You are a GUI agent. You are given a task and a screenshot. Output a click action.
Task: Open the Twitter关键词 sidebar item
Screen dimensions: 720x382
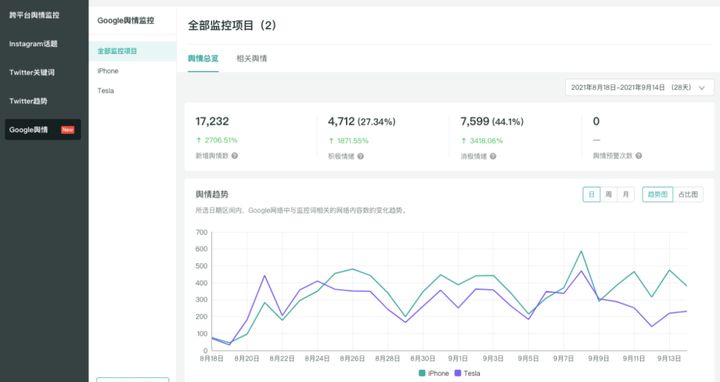point(32,73)
